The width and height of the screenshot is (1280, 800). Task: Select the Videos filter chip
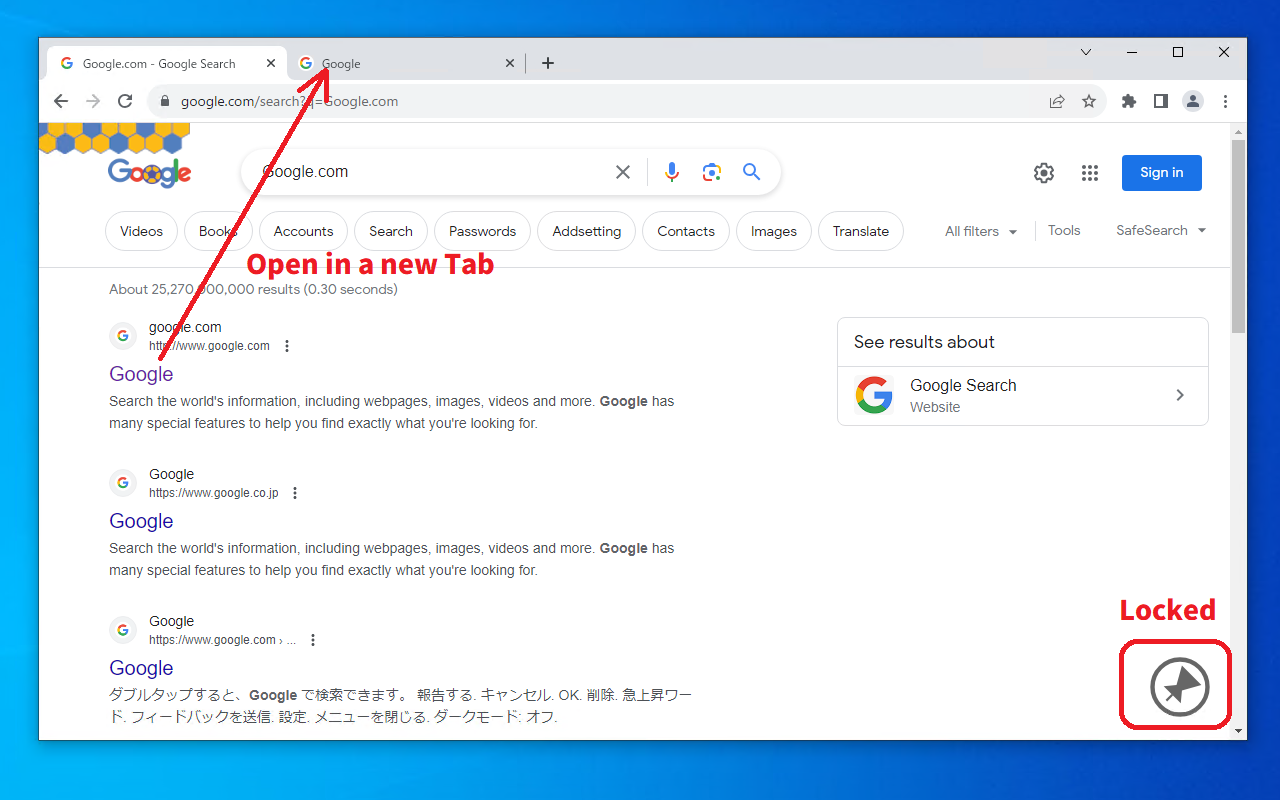141,231
